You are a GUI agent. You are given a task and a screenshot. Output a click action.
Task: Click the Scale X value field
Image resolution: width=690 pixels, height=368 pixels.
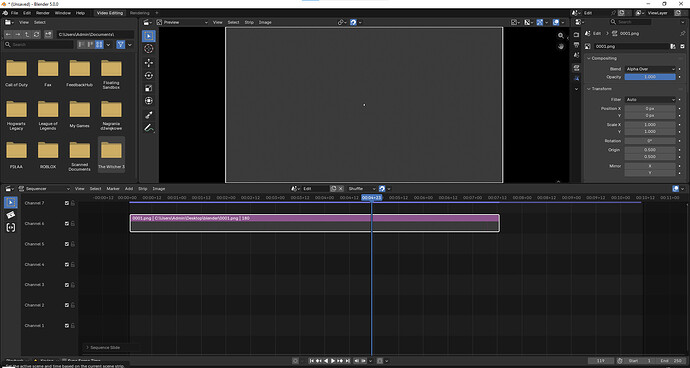click(x=650, y=125)
